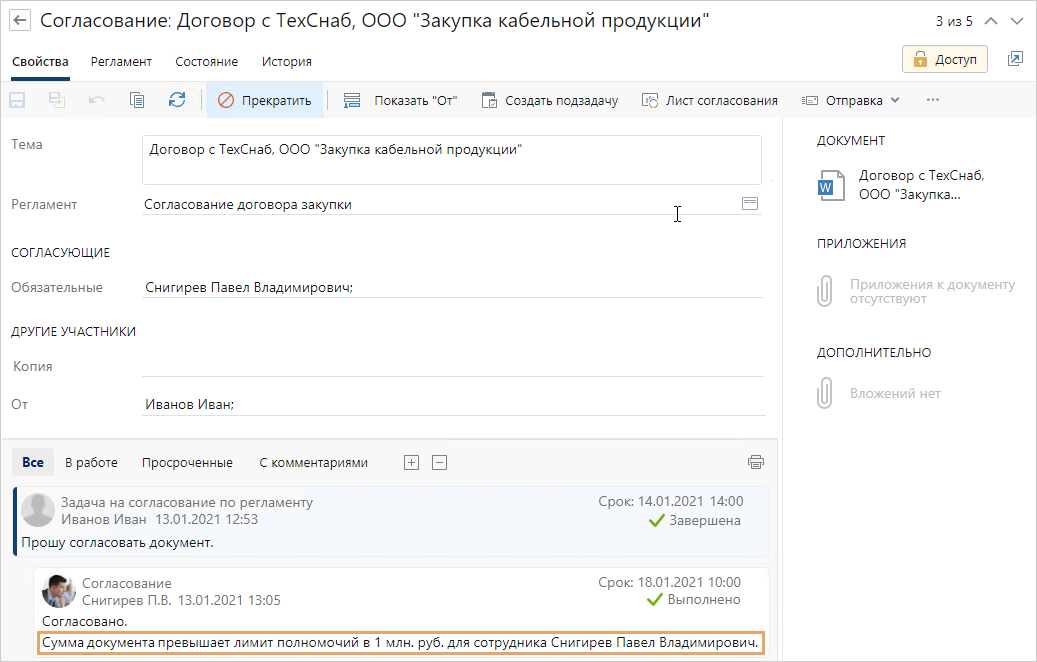Viewport: 1037px width, 662px height.
Task: Open the Лист согласования toolbar button
Action: [x=710, y=100]
